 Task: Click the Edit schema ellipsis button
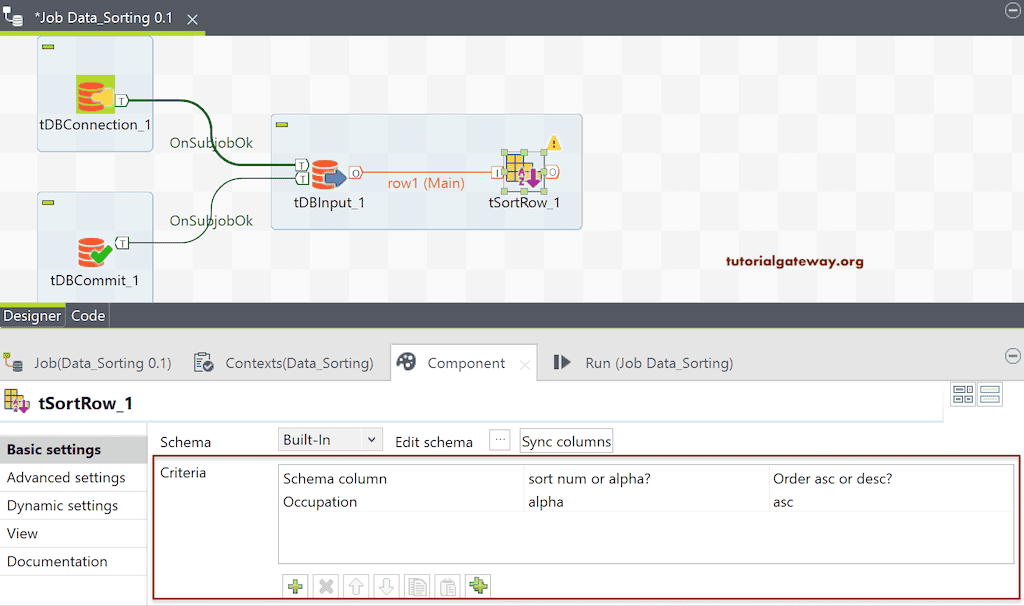pos(499,440)
